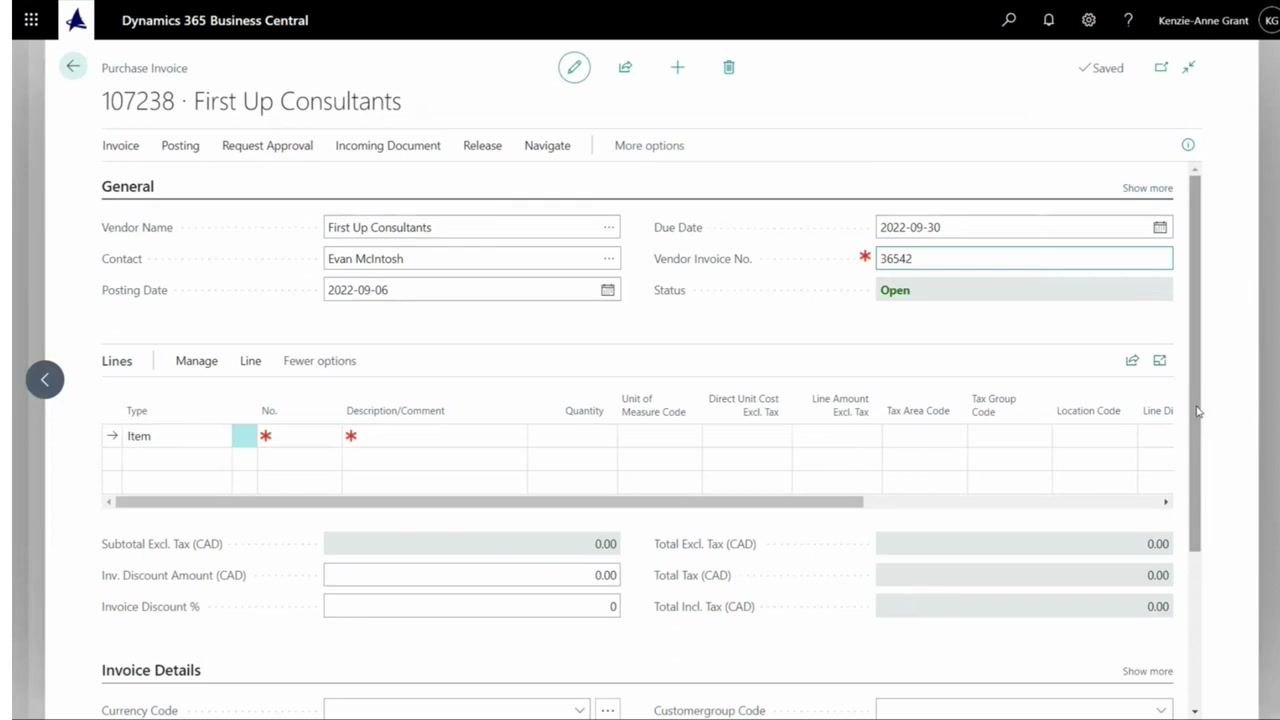Click Fewer options in Lines
Viewport: 1280px width, 720px height.
pos(319,361)
